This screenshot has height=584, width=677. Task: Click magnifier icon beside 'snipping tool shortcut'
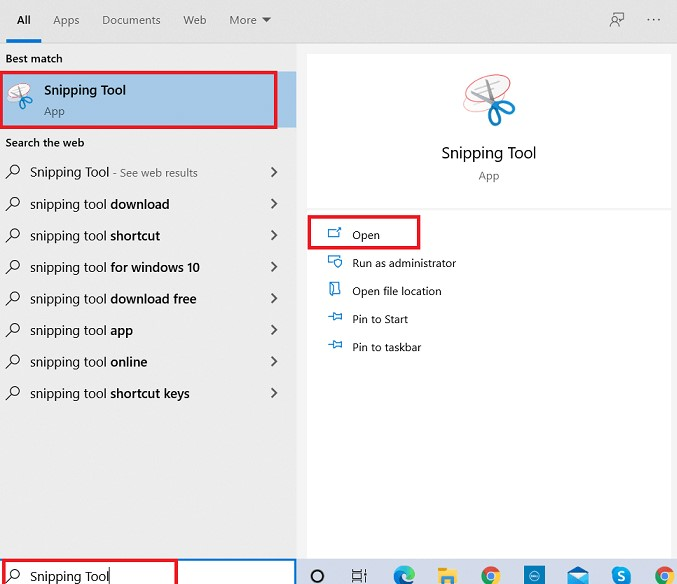(13, 236)
